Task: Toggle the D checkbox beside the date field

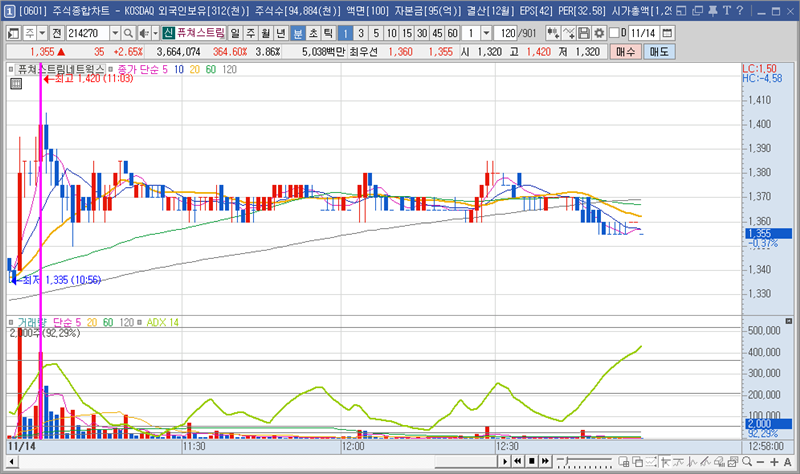Action: click(x=613, y=33)
